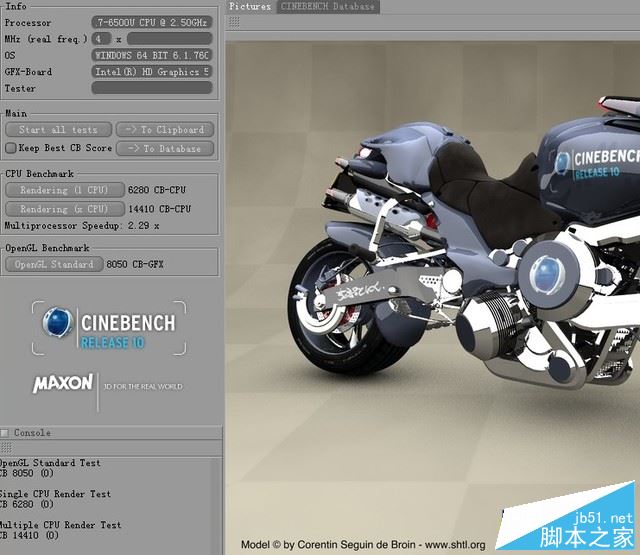
Task: Click the empty Tester name field
Action: click(152, 88)
